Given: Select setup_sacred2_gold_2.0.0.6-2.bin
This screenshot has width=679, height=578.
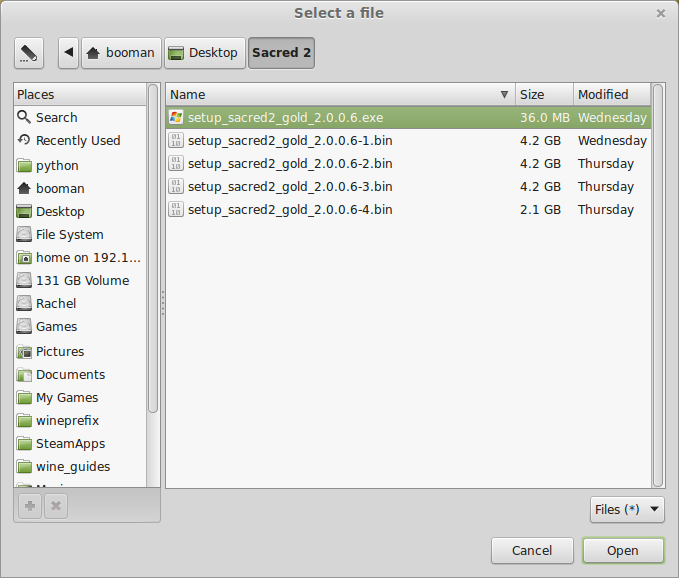Looking at the screenshot, I should [x=408, y=163].
